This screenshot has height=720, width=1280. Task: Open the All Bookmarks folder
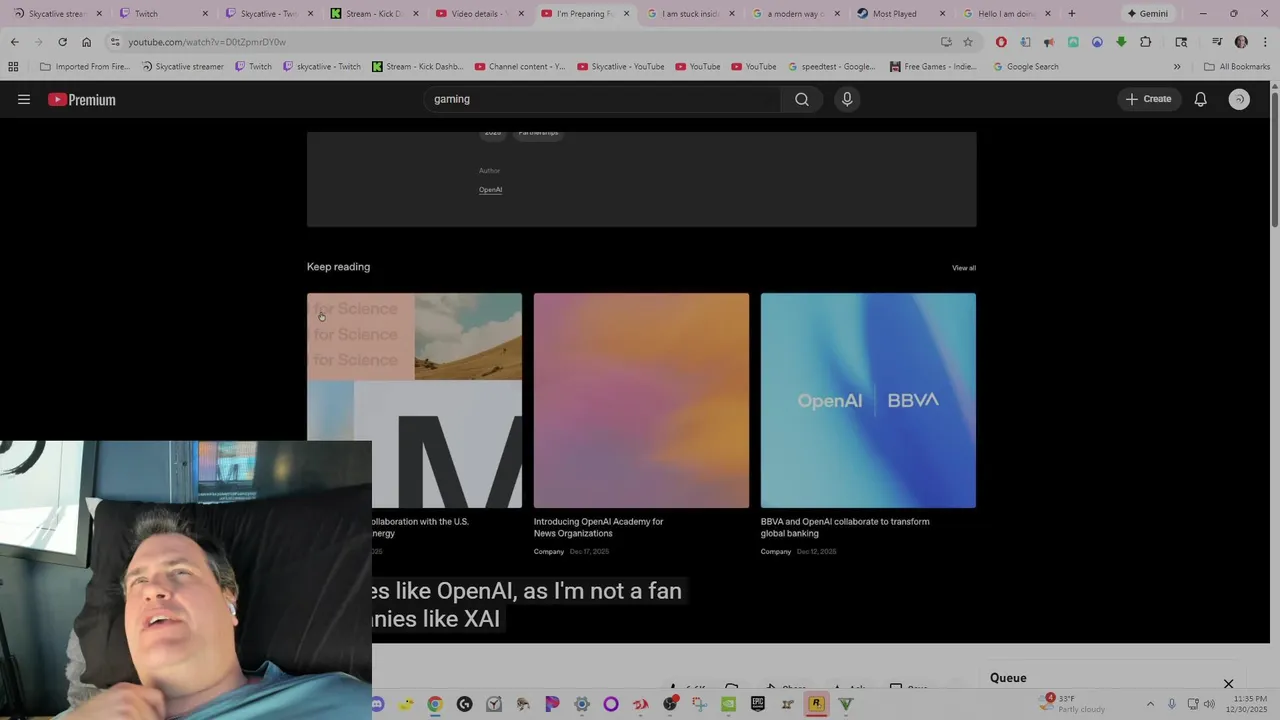[1237, 67]
